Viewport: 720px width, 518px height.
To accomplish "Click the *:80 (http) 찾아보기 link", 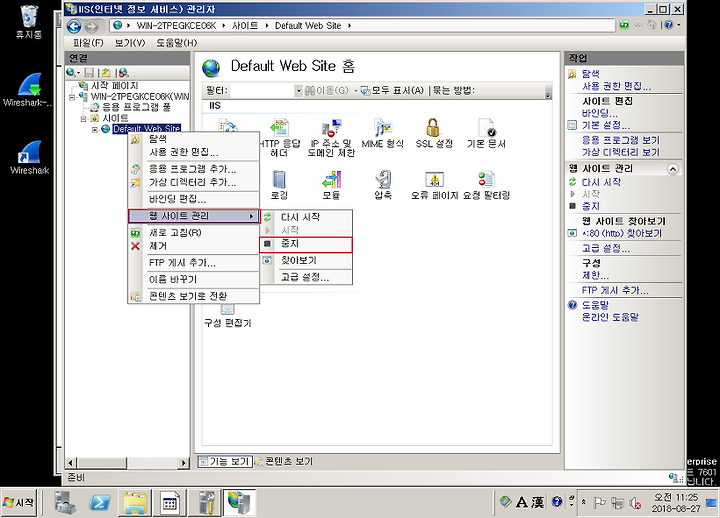I will point(622,233).
